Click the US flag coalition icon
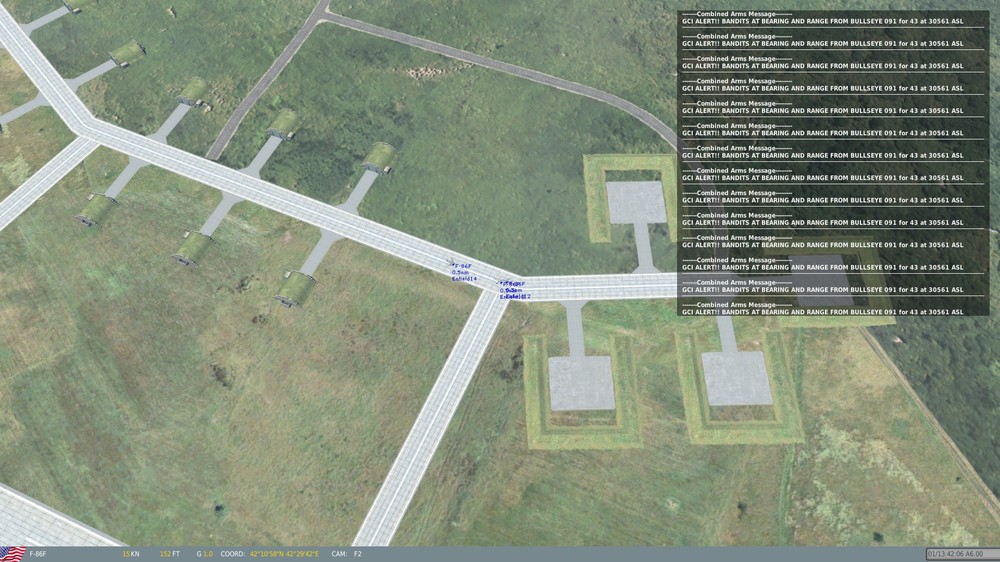This screenshot has height=562, width=1000. 13,553
